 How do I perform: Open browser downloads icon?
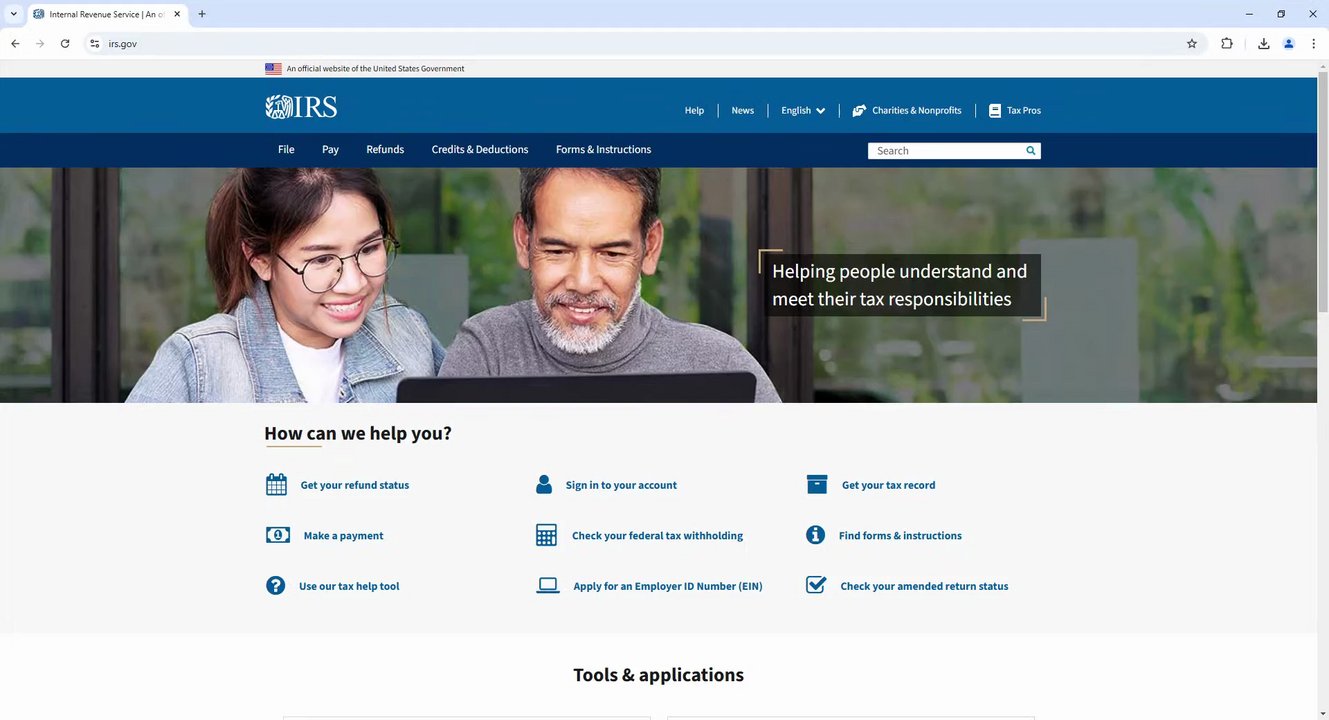click(1264, 43)
